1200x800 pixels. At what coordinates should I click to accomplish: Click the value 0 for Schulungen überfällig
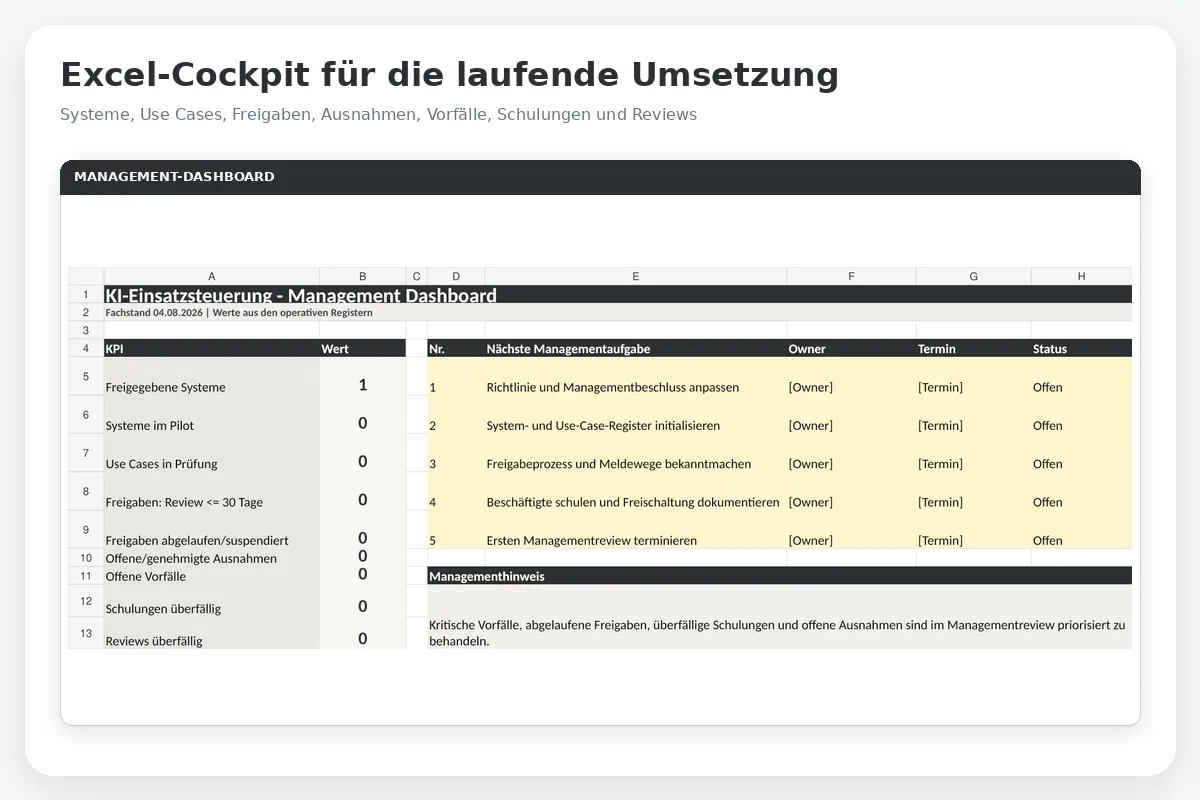362,601
